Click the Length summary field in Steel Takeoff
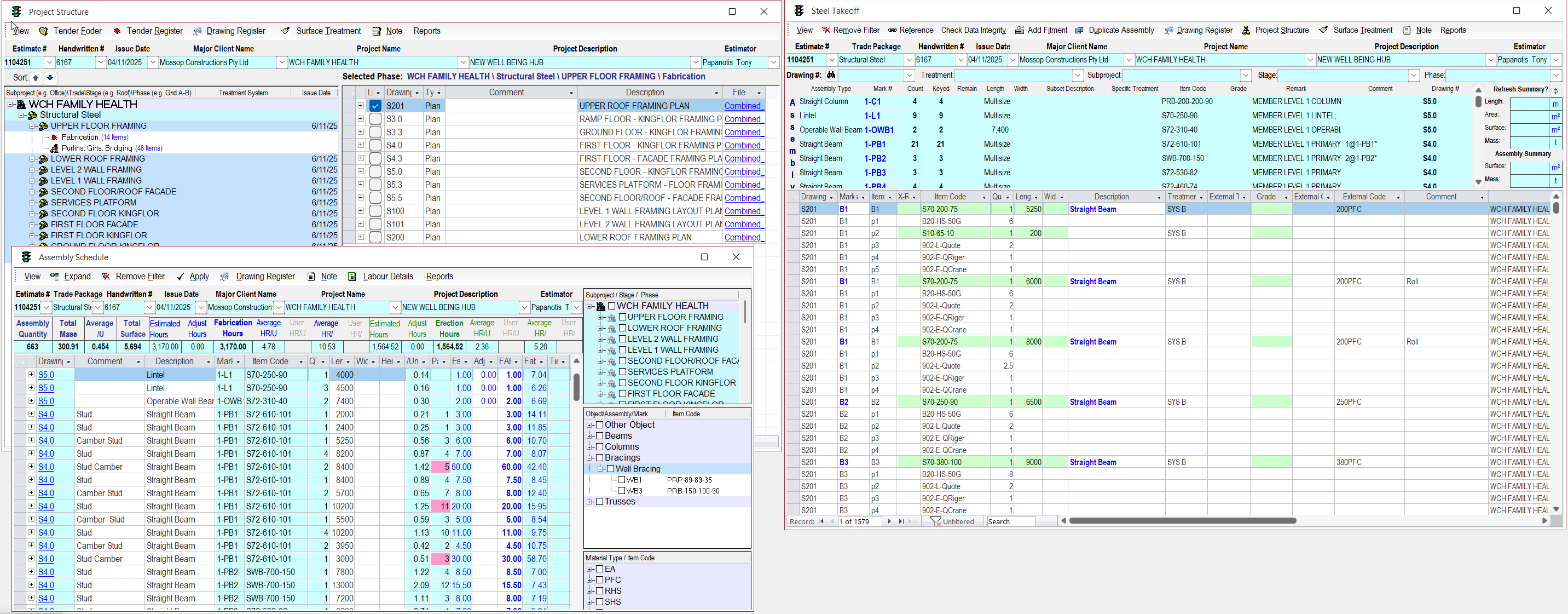Screen dimensions: 1568x614 [x=1530, y=103]
